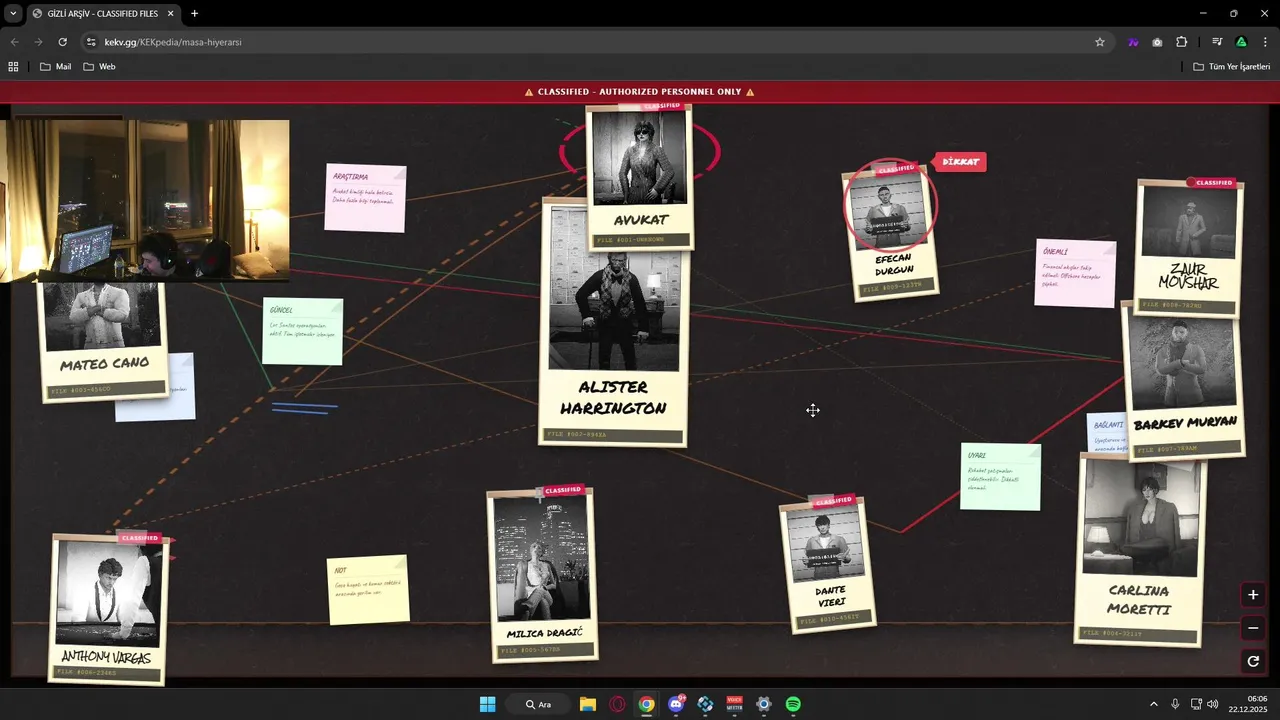Zoom out with the minus button
Screen dimensions: 1280x720
click(x=1253, y=628)
